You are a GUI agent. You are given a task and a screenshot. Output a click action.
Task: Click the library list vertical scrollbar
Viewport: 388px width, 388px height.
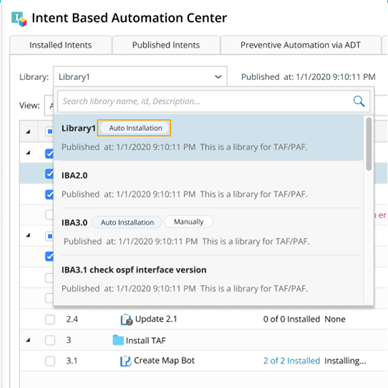point(369,144)
